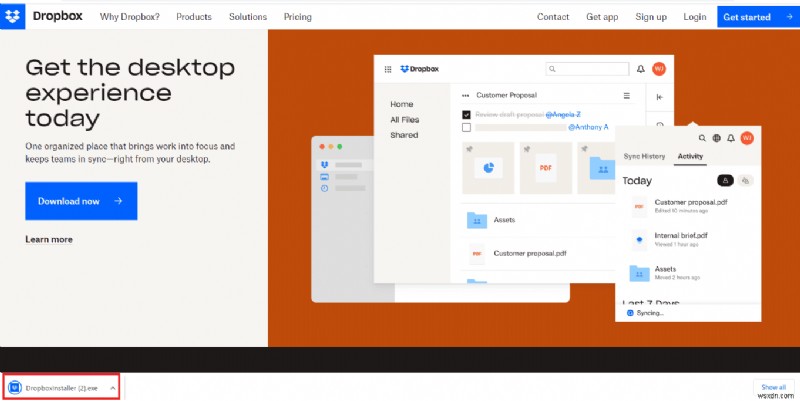
Task: Open the PDF file thumbnail tile
Action: click(x=546, y=168)
